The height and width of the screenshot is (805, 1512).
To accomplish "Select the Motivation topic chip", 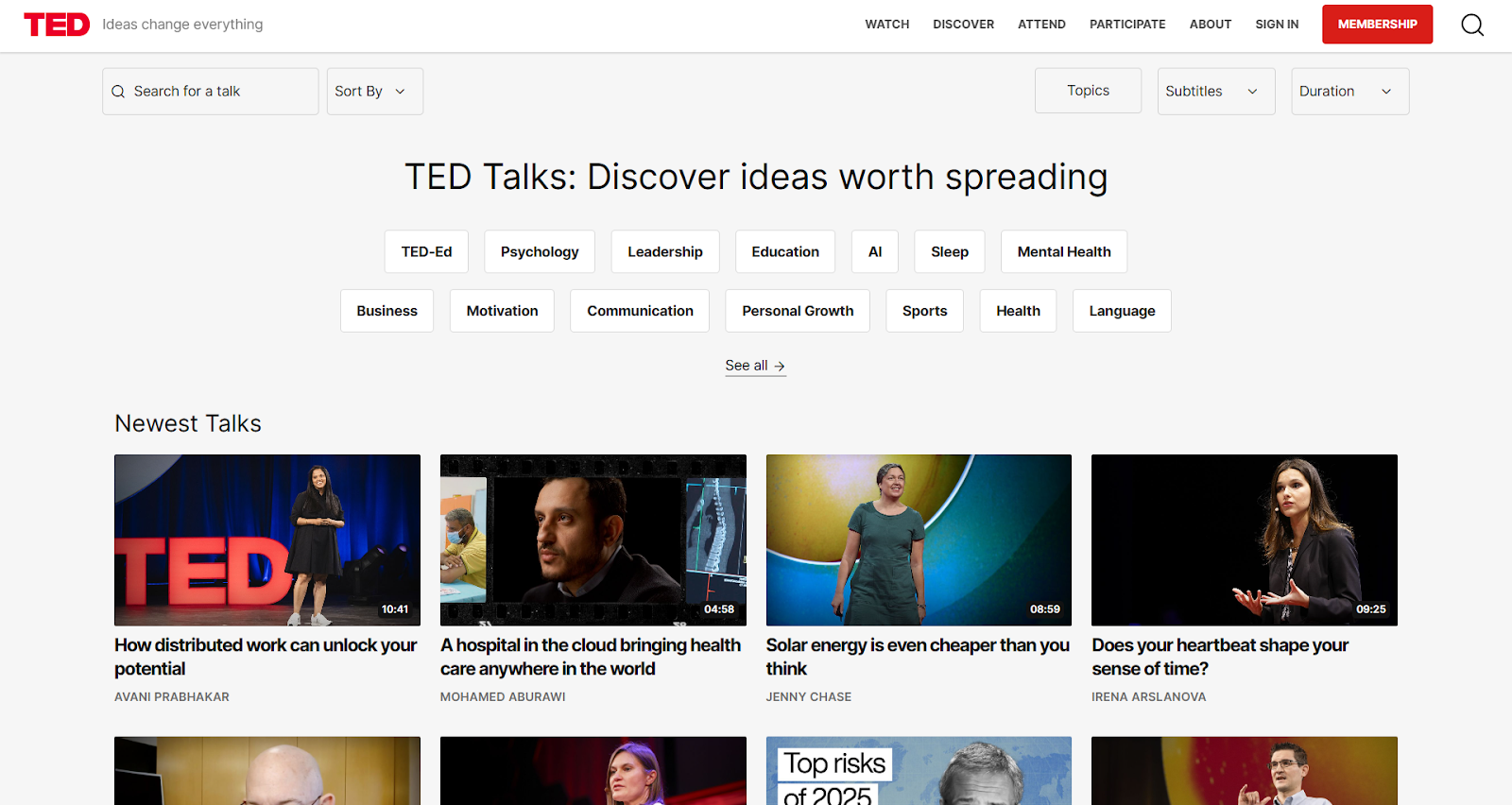I will coord(502,311).
